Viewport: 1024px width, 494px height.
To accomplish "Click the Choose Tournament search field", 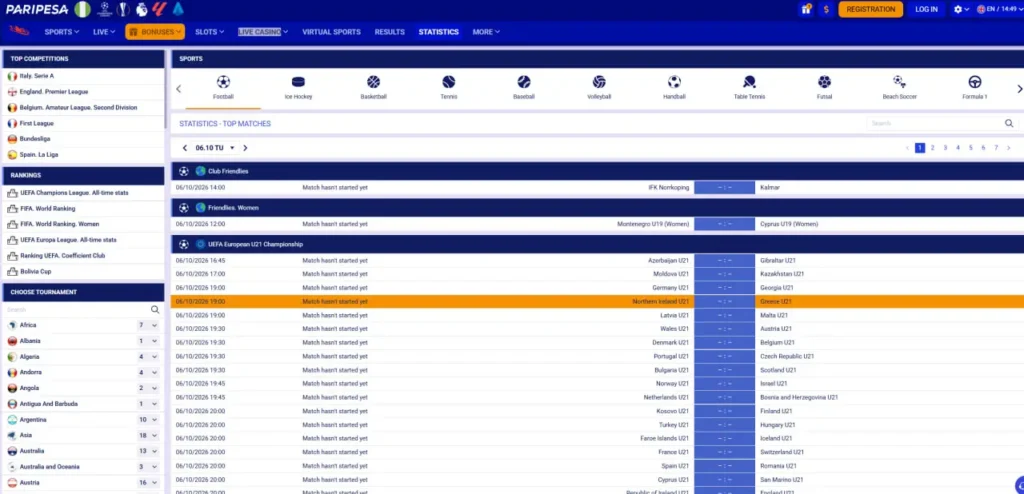I will point(77,310).
